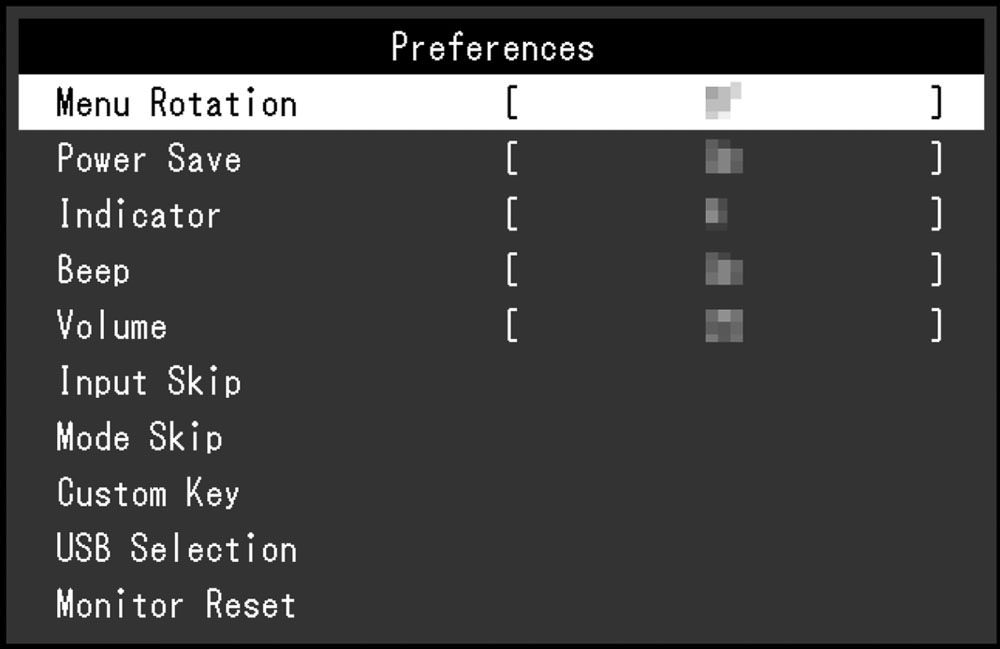This screenshot has width=1000, height=649.
Task: Expand the Custom Key submenu
Action: pyautogui.click(x=148, y=493)
